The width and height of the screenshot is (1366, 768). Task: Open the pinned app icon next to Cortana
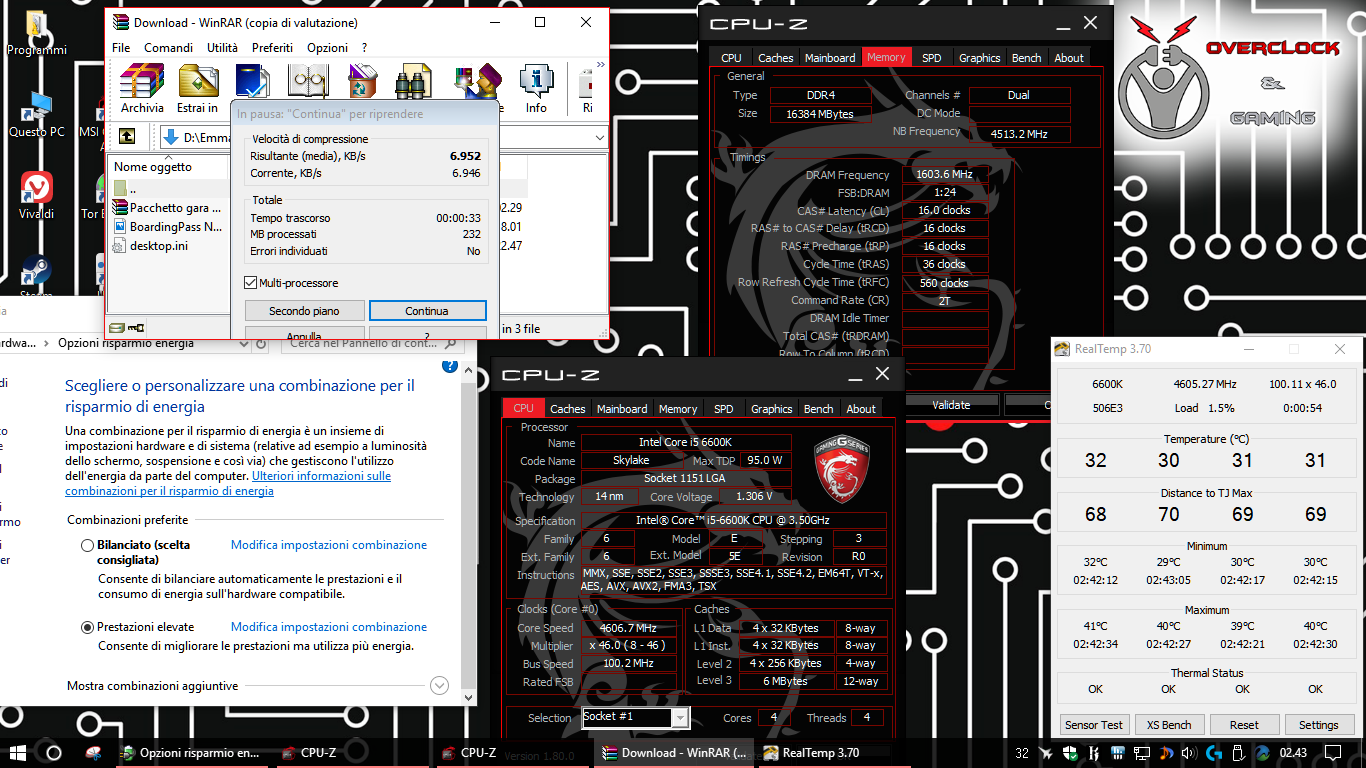pyautogui.click(x=94, y=753)
